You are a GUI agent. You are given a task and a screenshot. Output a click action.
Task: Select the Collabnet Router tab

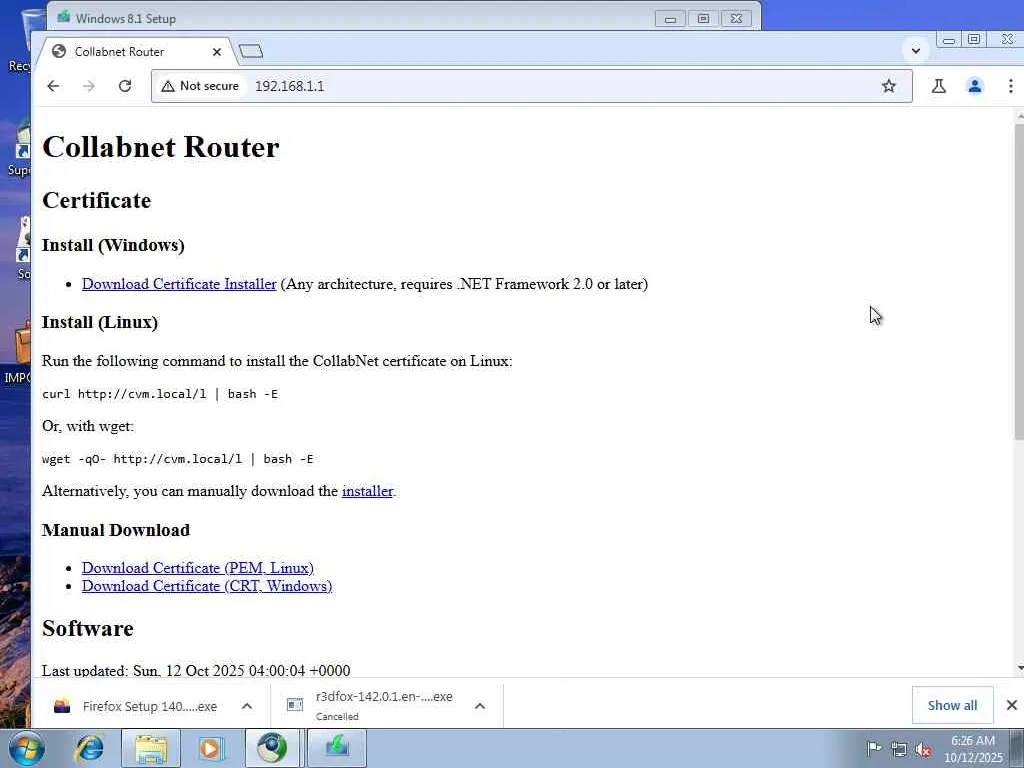(x=134, y=52)
